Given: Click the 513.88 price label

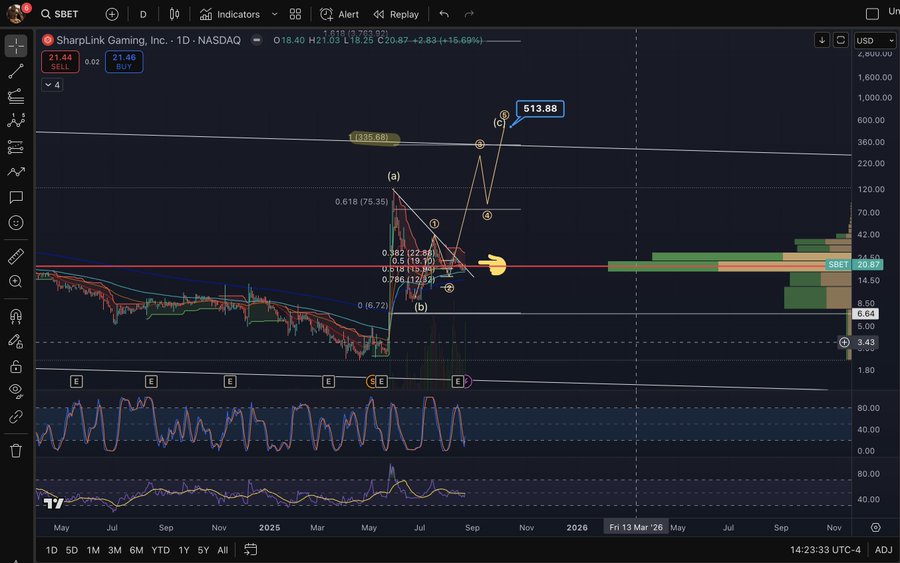Looking at the screenshot, I should tap(540, 108).
